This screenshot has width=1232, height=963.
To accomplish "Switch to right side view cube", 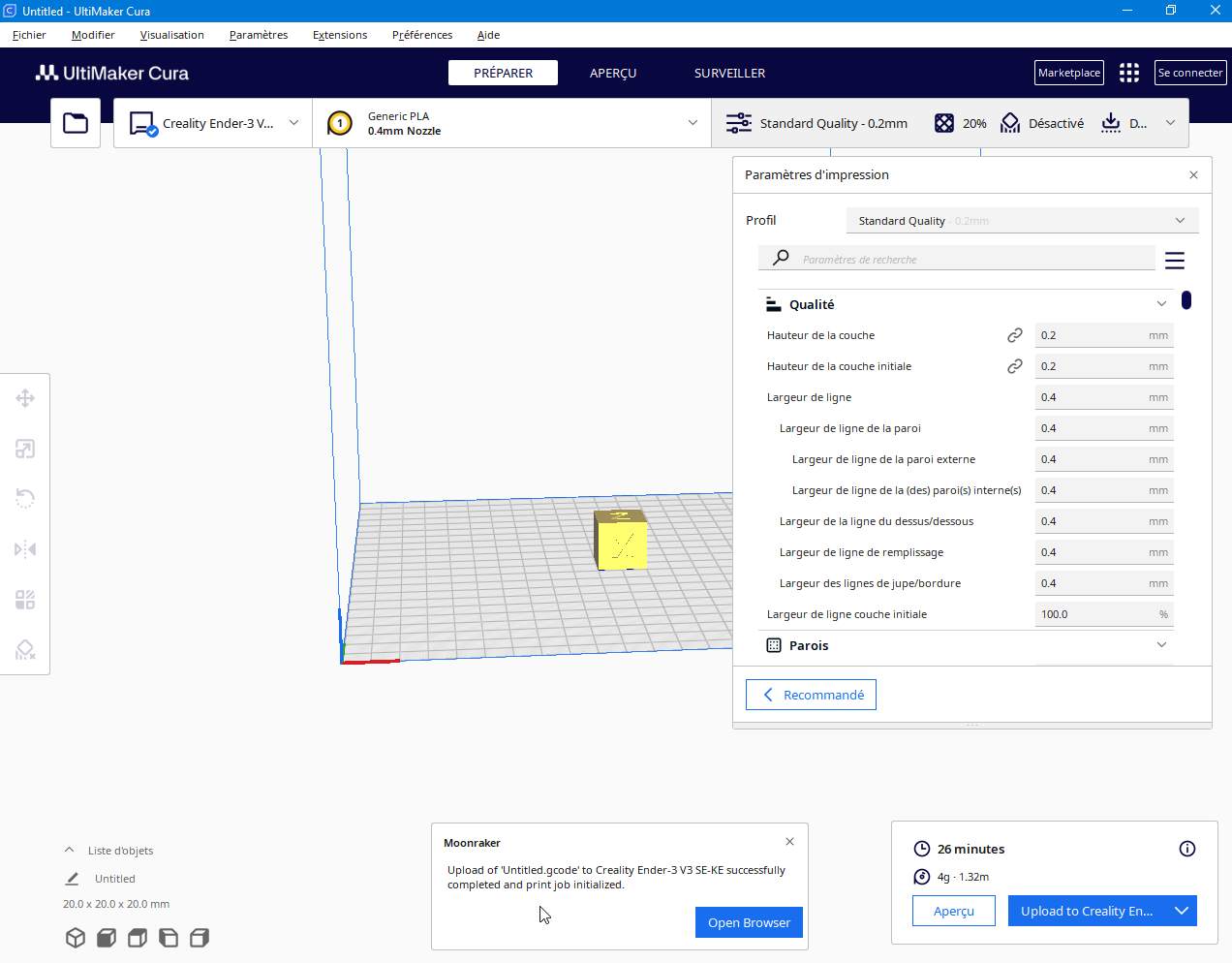I will [200, 938].
